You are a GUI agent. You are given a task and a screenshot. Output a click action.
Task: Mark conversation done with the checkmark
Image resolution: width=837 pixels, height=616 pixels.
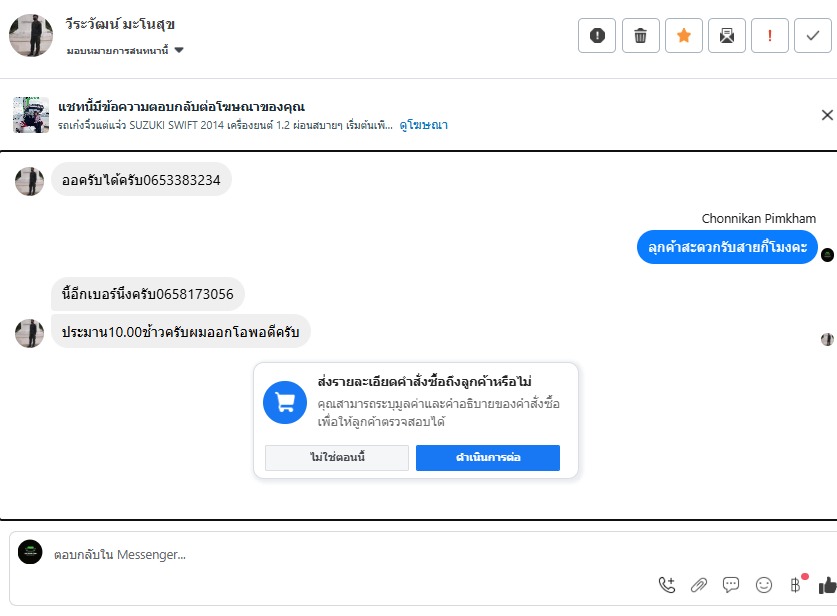click(x=812, y=36)
